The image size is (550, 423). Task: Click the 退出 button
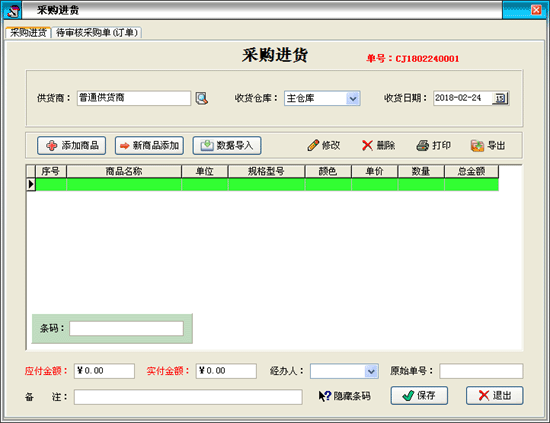point(495,396)
